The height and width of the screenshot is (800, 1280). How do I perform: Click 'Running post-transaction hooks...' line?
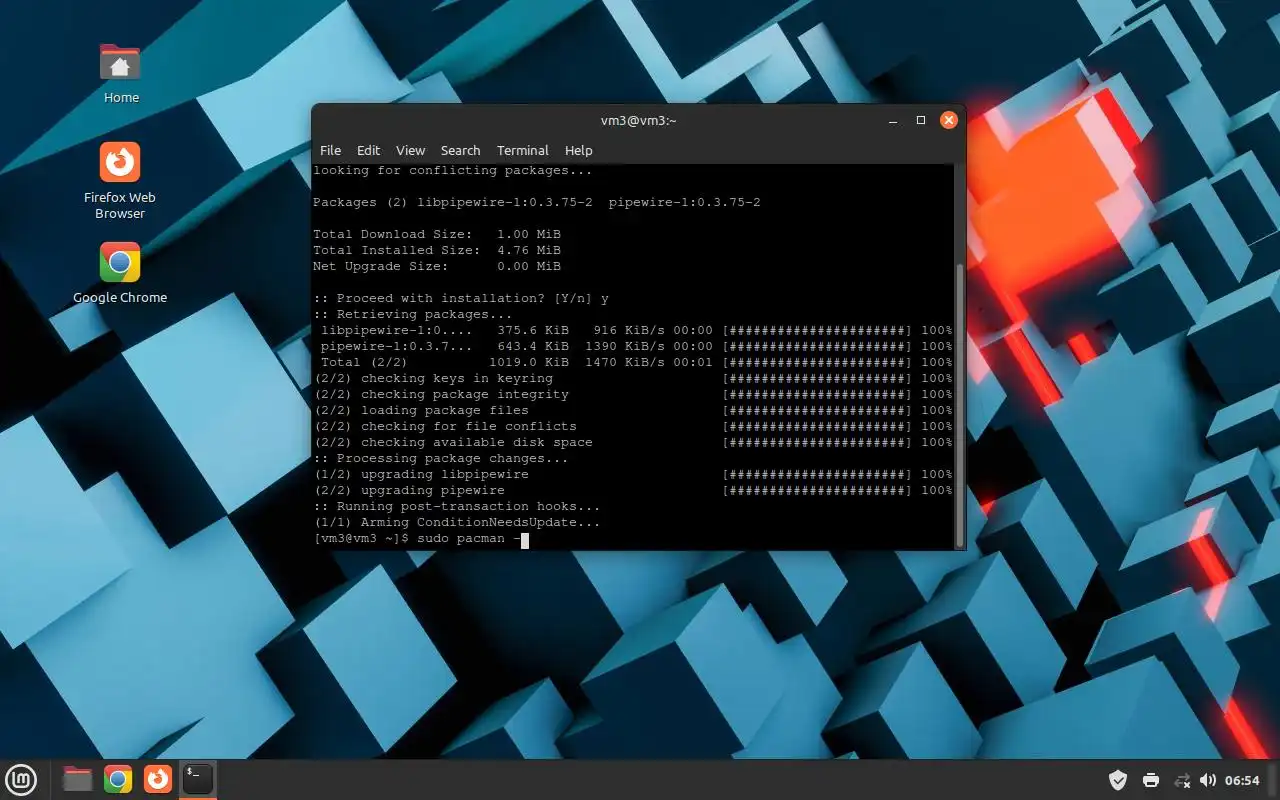pyautogui.click(x=457, y=507)
